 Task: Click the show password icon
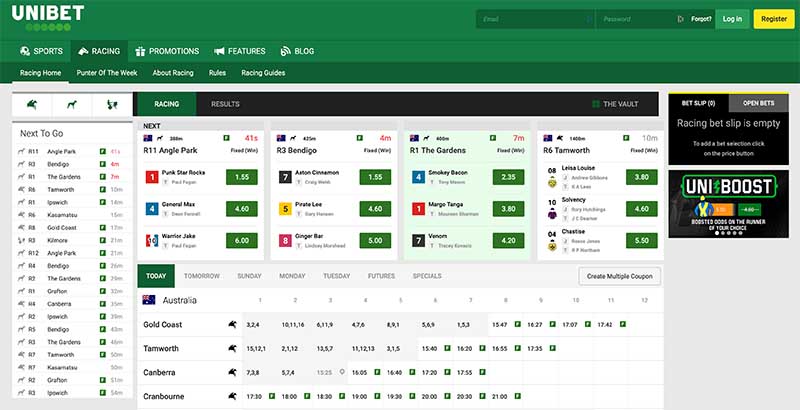pyautogui.click(x=680, y=19)
